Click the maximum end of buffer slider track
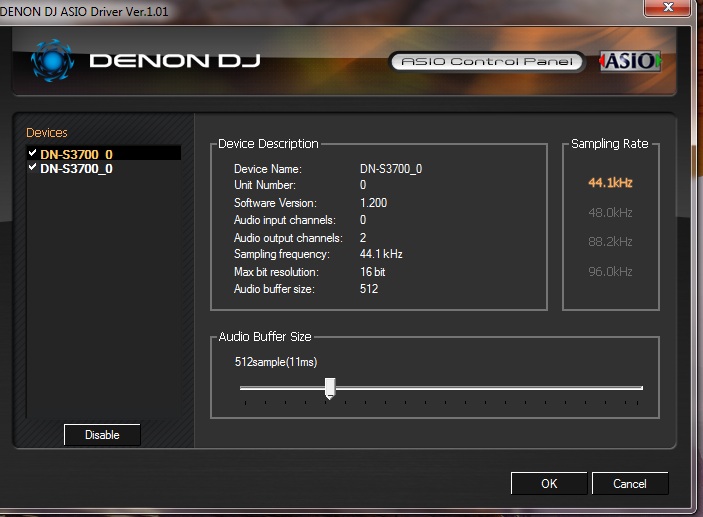Screen dimensions: 703x517 tap(640, 388)
